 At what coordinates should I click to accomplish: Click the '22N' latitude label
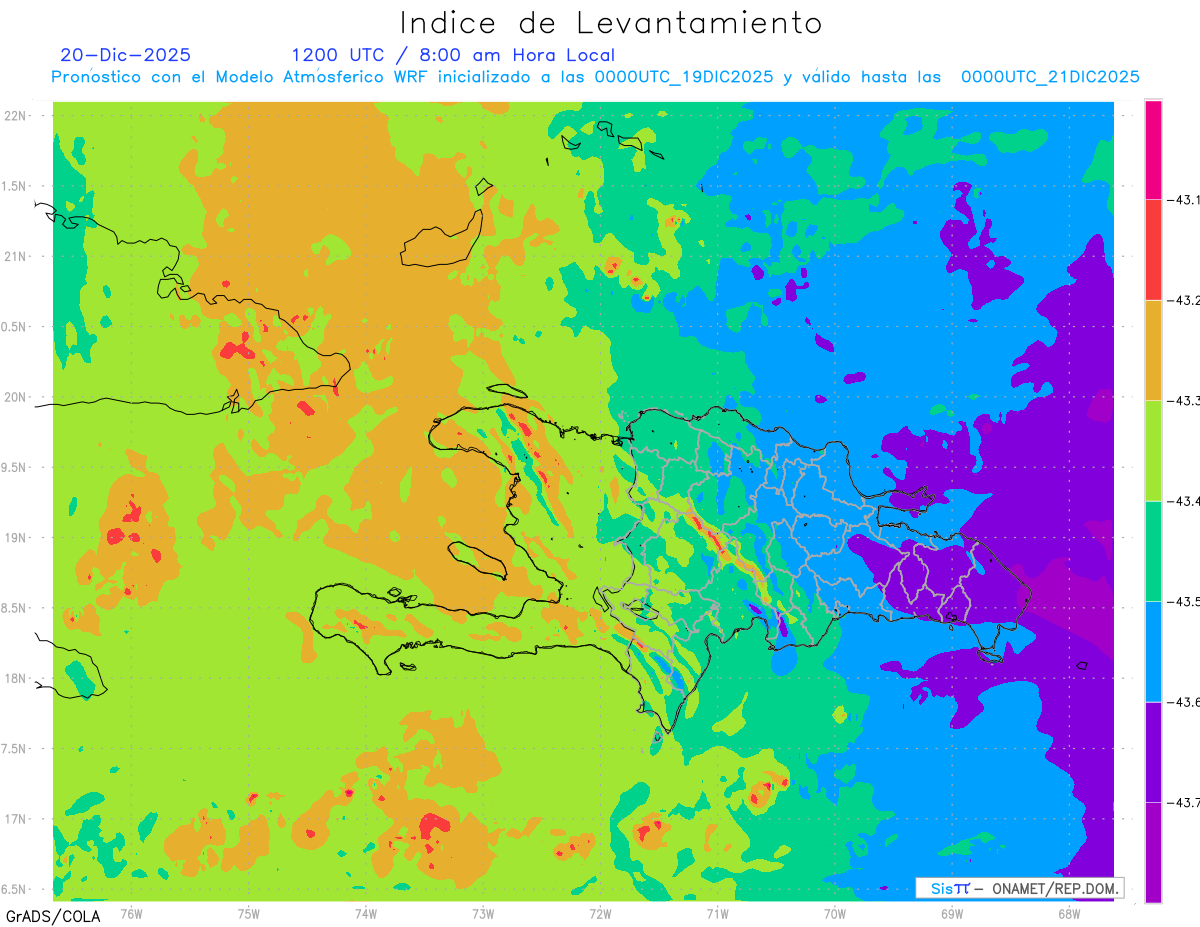16,116
